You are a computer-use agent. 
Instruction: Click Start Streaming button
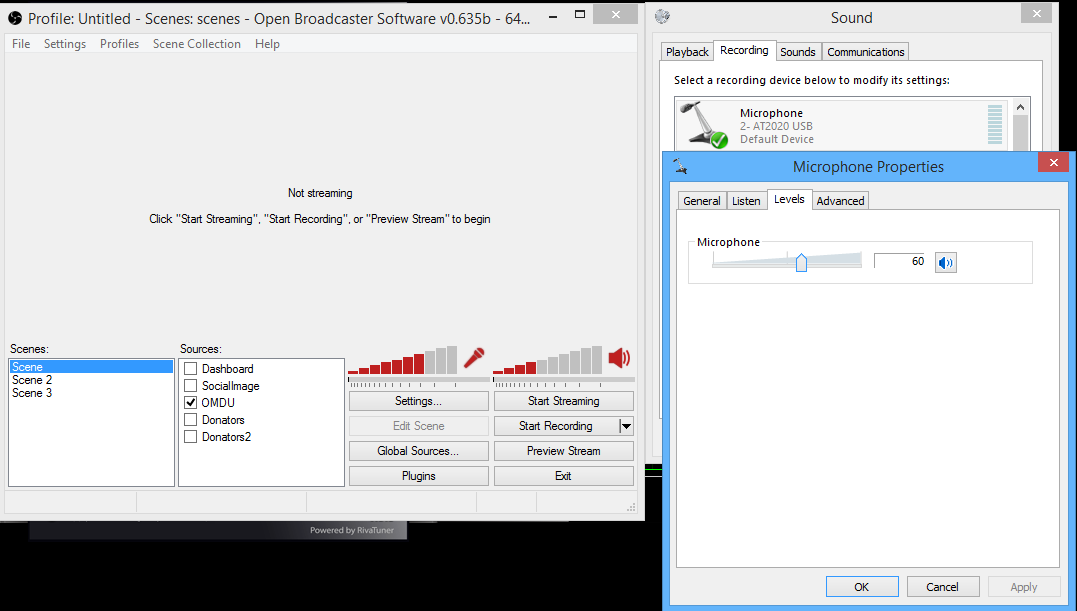coord(564,401)
